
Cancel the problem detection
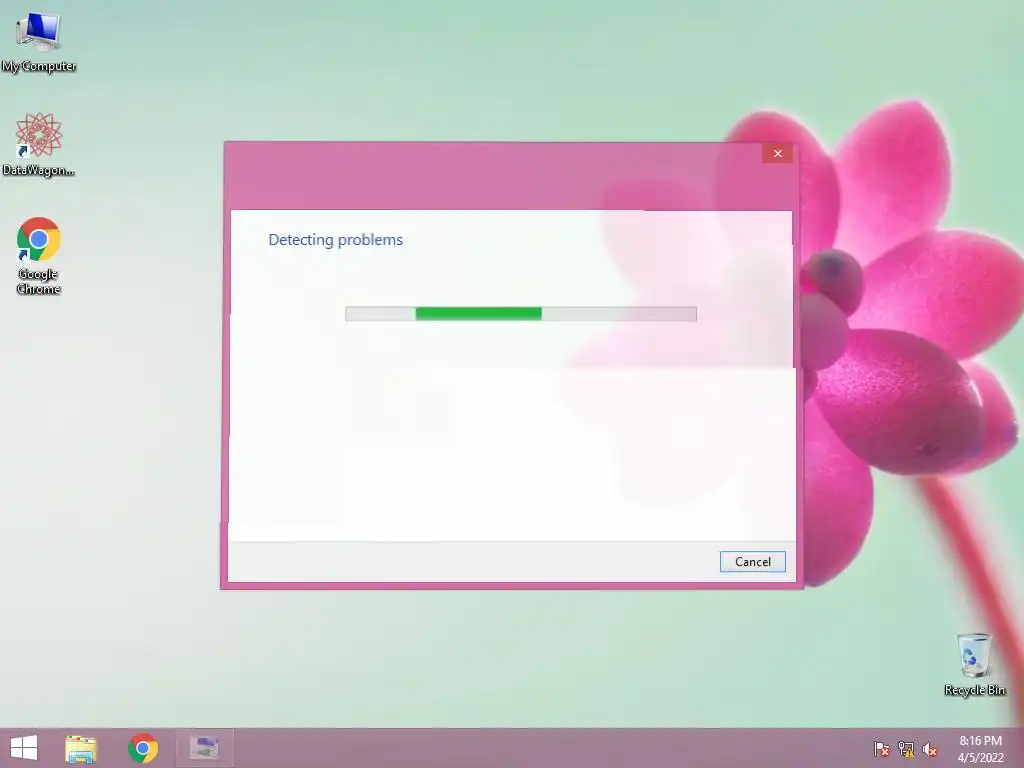tap(752, 562)
